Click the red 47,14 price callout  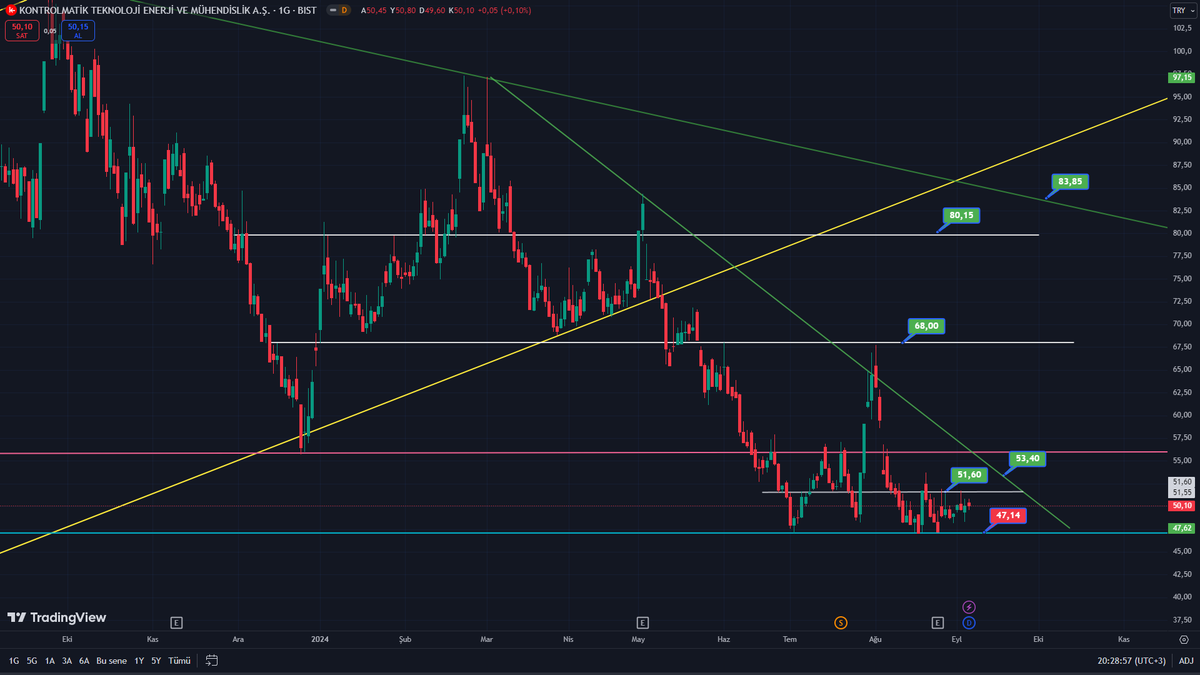click(x=1009, y=515)
